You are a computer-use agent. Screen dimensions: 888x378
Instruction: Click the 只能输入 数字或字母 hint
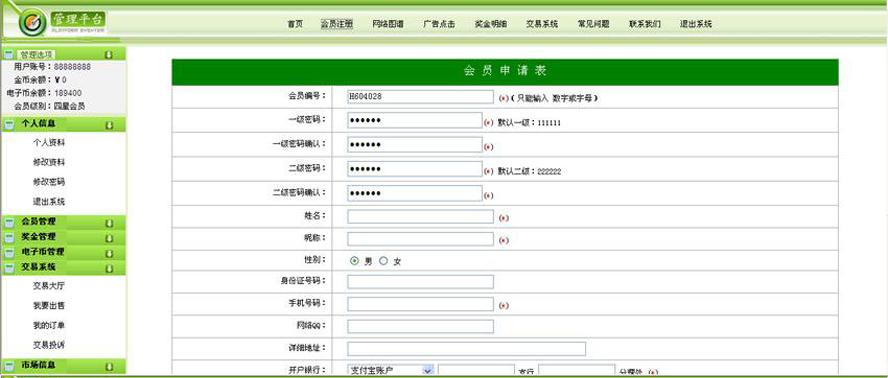click(x=554, y=98)
